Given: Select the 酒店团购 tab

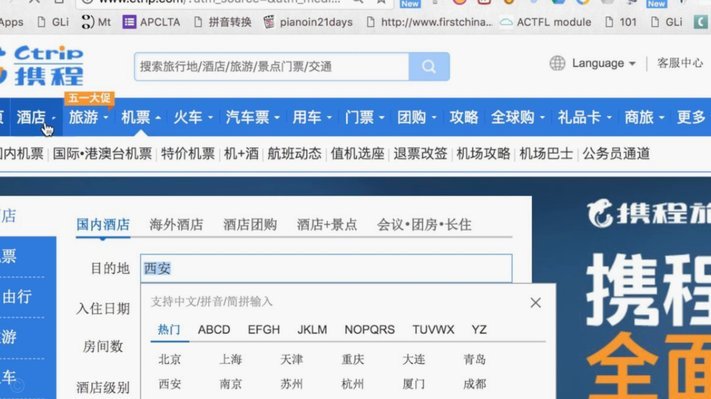Looking at the screenshot, I should pyautogui.click(x=250, y=224).
